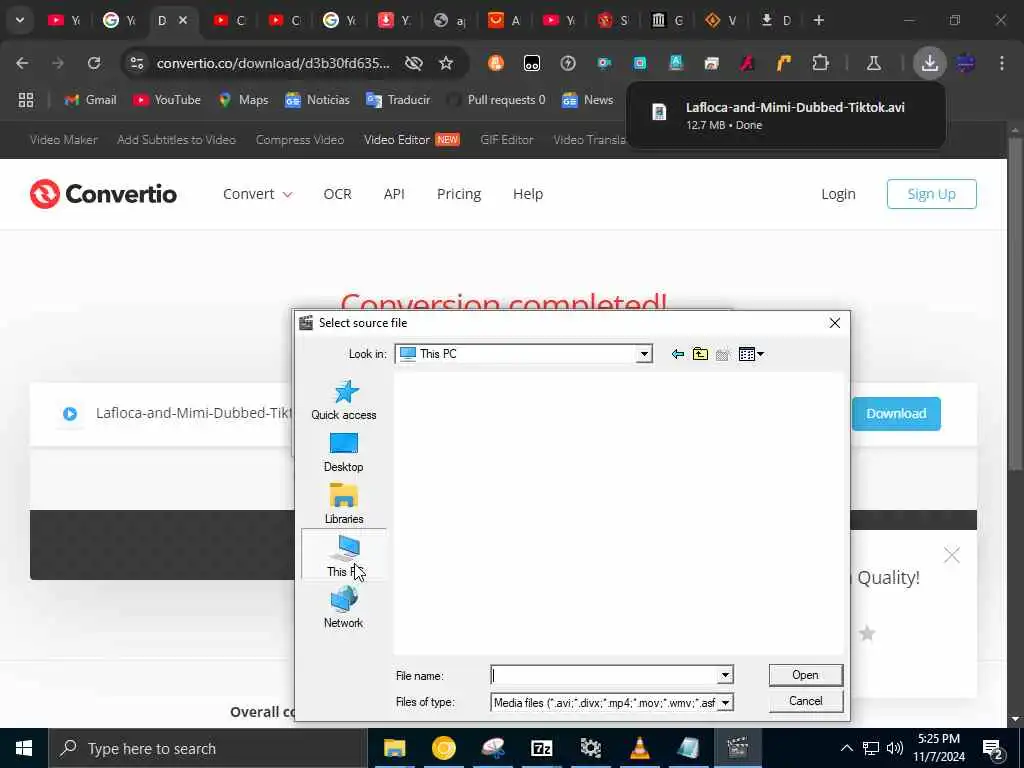
Task: Click the Cancel button in dialog
Action: click(805, 701)
